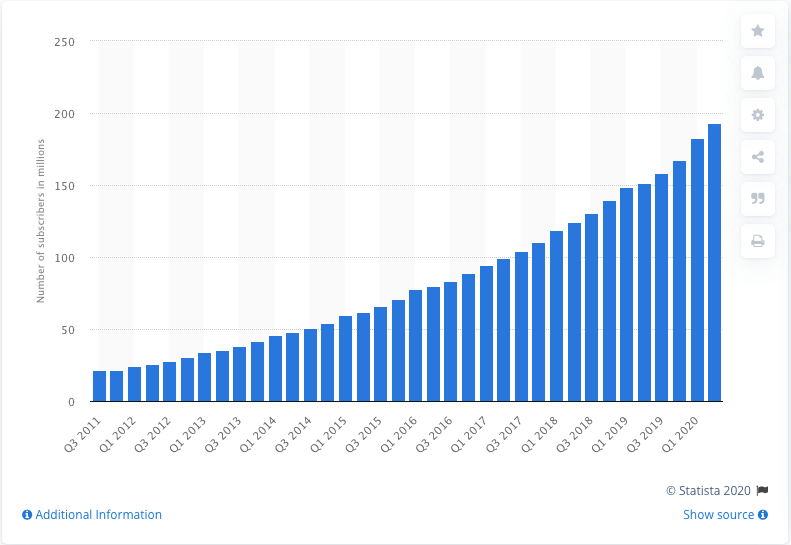Click the quotation mark citation icon
Image resolution: width=791 pixels, height=545 pixels.
(x=757, y=198)
